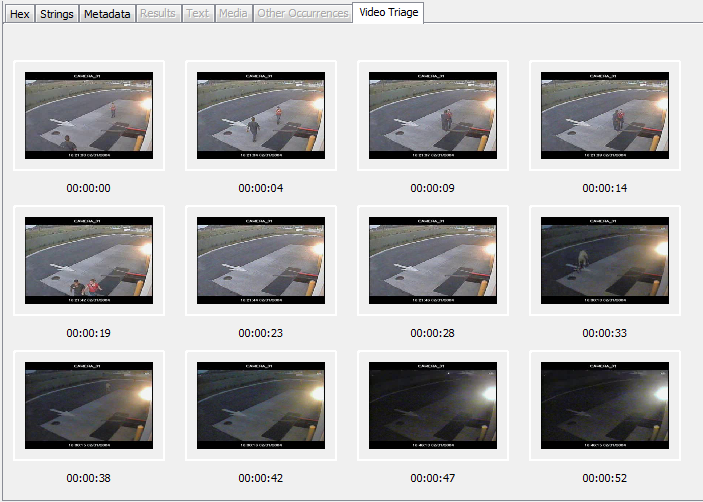Image resolution: width=703 pixels, height=502 pixels.
Task: Open the Results tab
Action: (158, 14)
